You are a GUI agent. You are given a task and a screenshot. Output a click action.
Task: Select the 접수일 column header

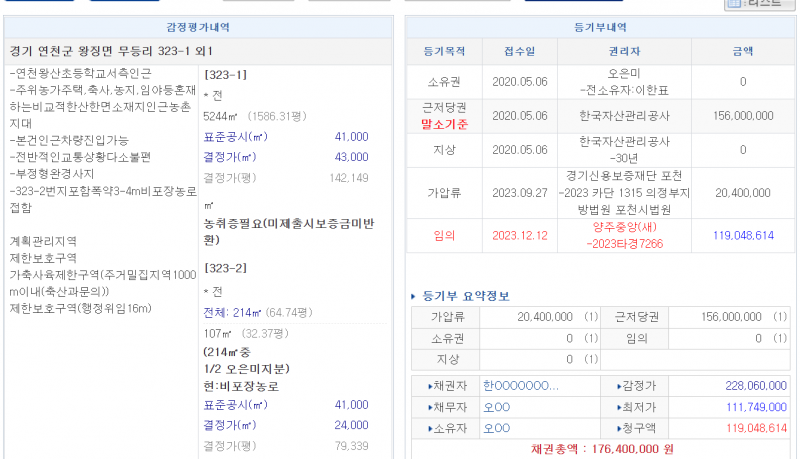point(519,51)
